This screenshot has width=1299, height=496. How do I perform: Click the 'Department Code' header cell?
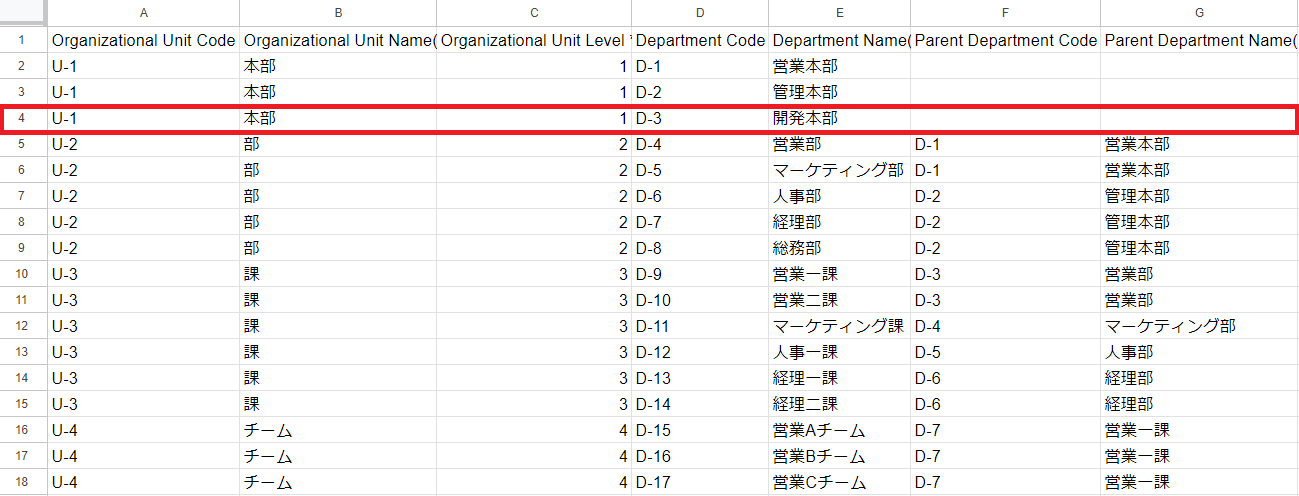click(700, 41)
